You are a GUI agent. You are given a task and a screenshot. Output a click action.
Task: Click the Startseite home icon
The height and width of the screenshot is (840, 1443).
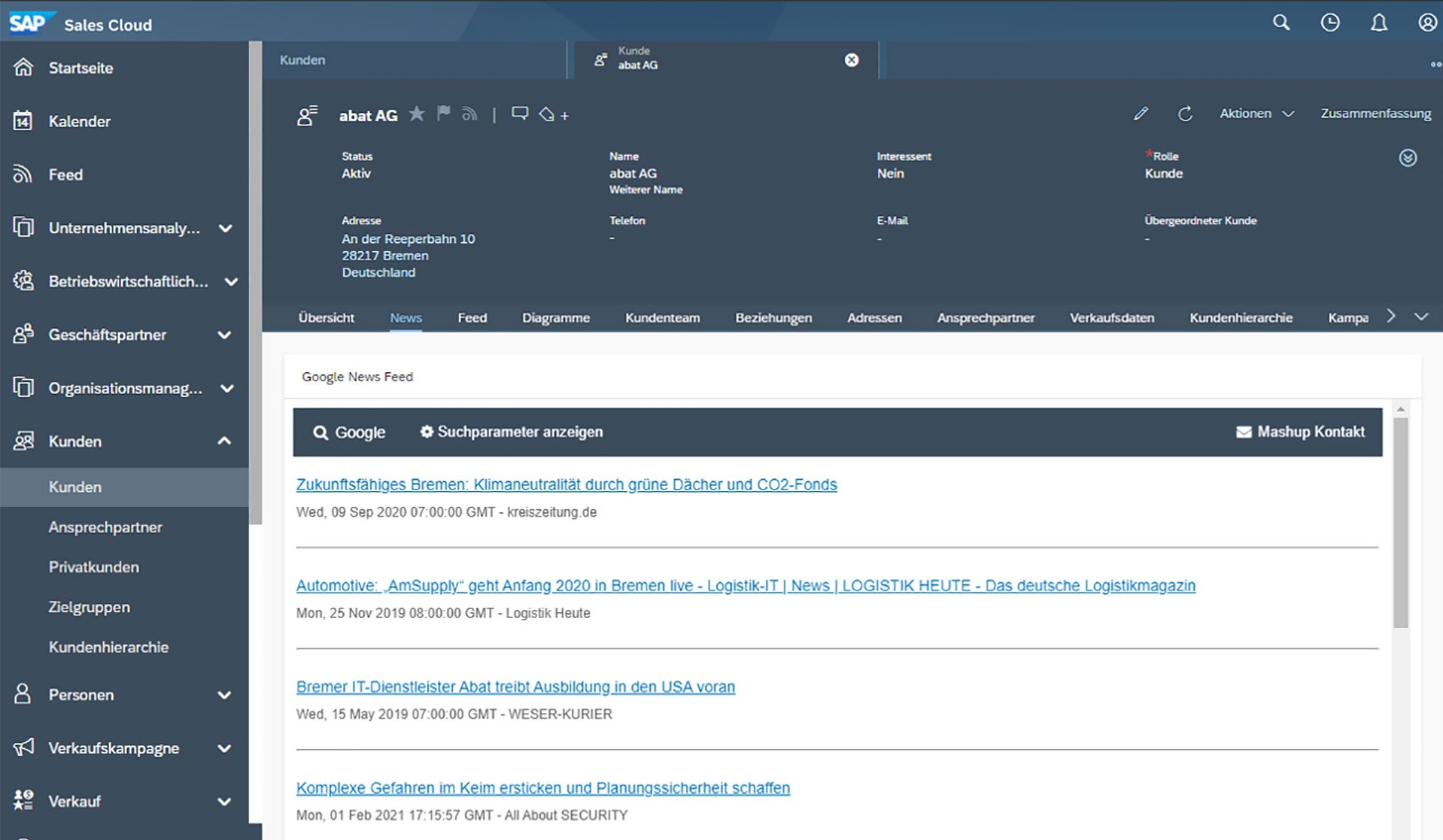pyautogui.click(x=23, y=68)
